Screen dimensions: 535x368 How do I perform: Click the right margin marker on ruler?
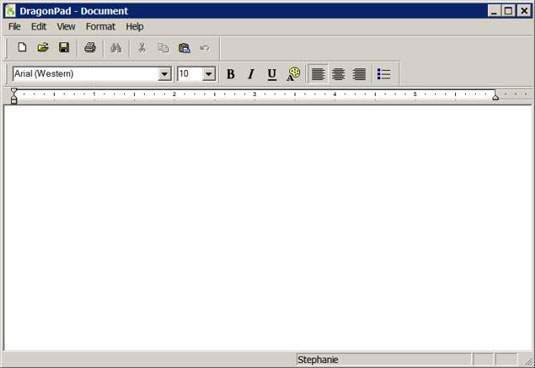495,97
